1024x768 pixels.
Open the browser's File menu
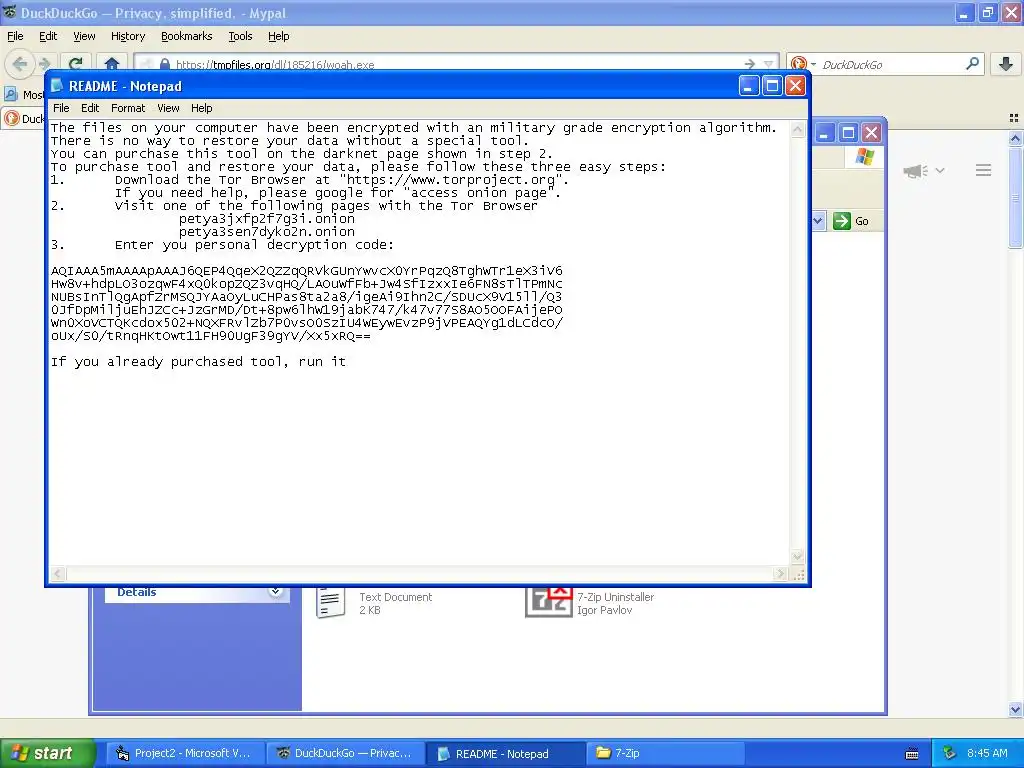(15, 36)
